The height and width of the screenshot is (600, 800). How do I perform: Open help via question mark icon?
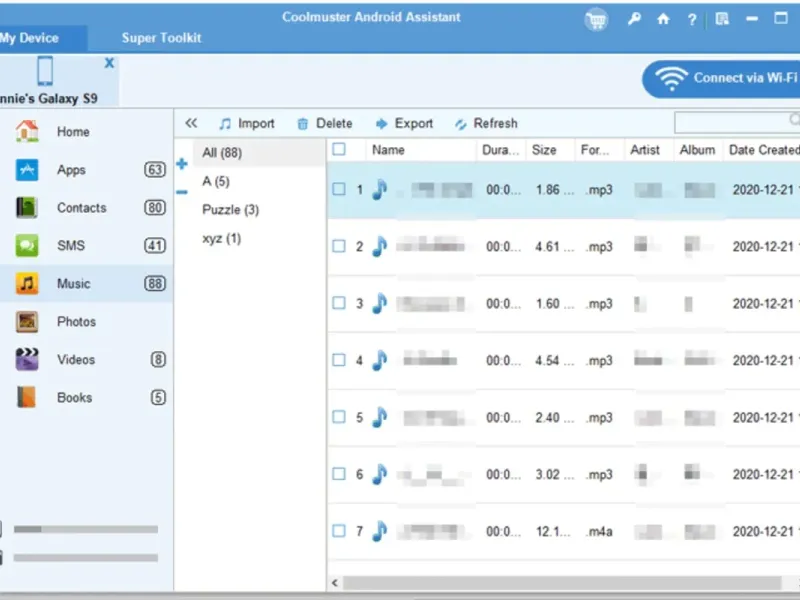(692, 20)
